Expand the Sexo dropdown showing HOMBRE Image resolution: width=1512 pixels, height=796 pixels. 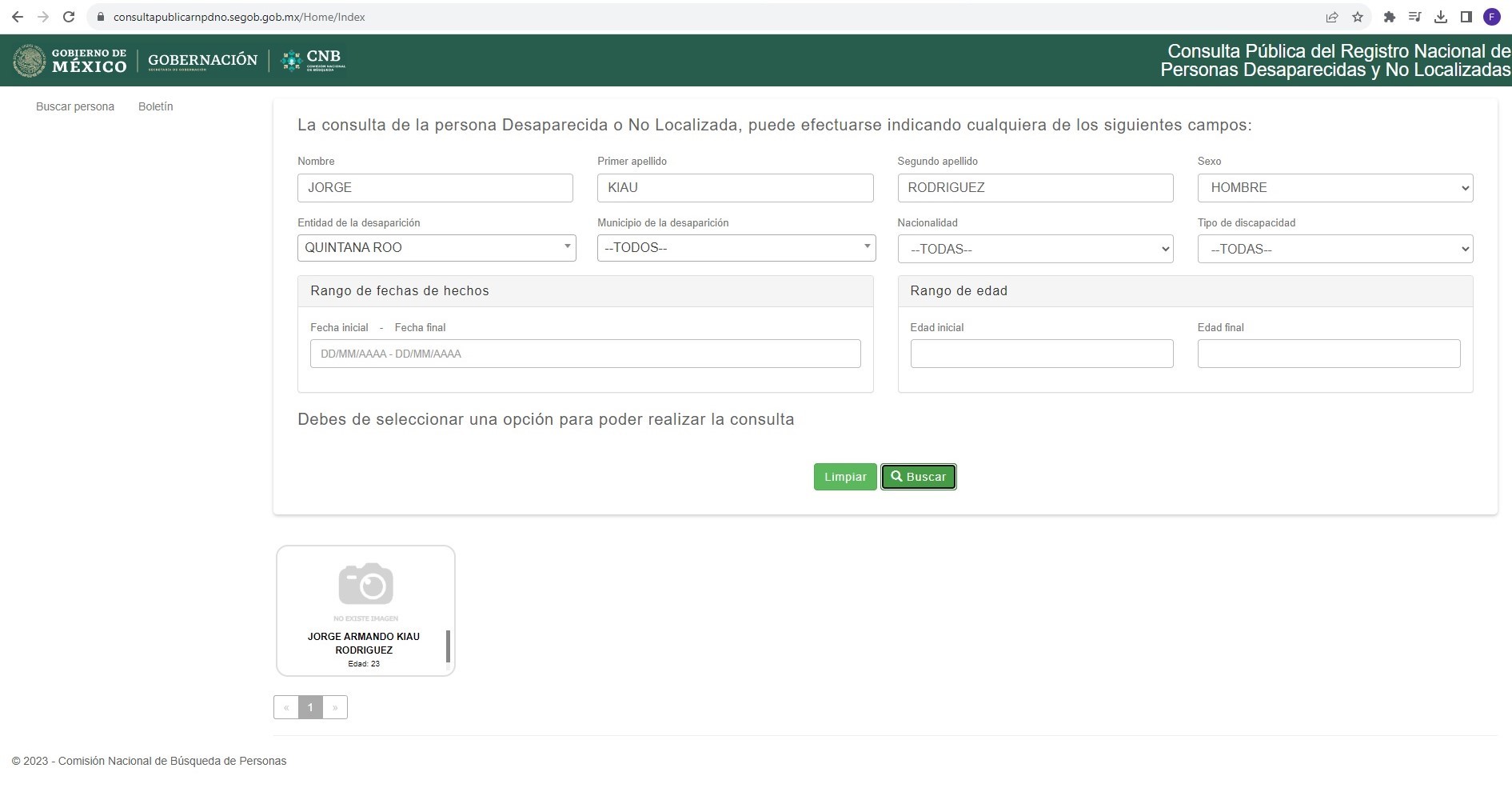pos(1334,188)
